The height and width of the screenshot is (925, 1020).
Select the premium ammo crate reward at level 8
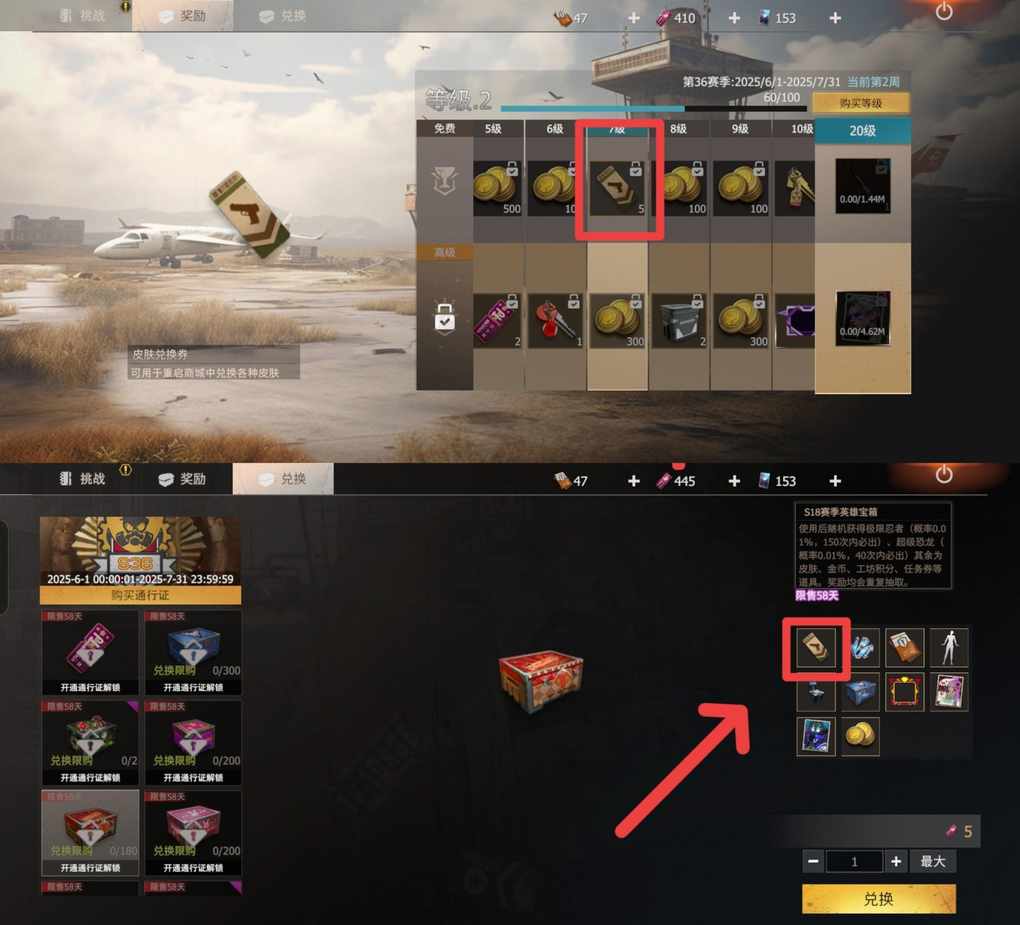678,321
